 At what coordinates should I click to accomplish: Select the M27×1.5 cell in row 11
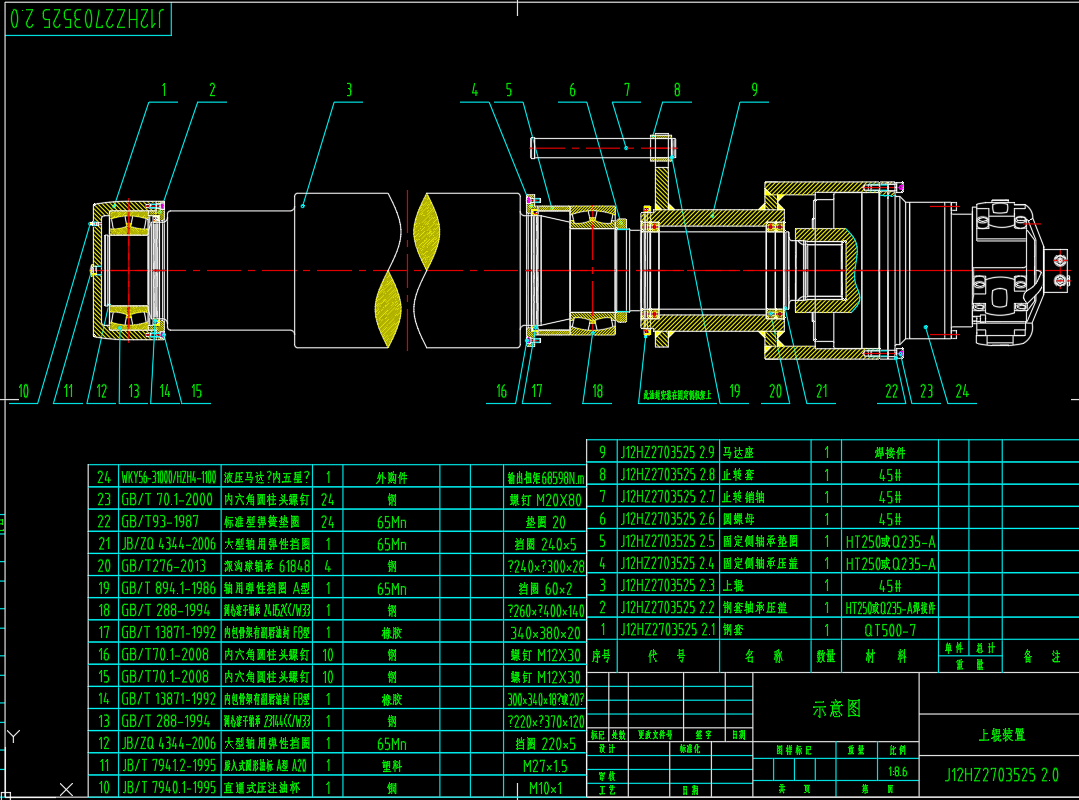coord(544,765)
